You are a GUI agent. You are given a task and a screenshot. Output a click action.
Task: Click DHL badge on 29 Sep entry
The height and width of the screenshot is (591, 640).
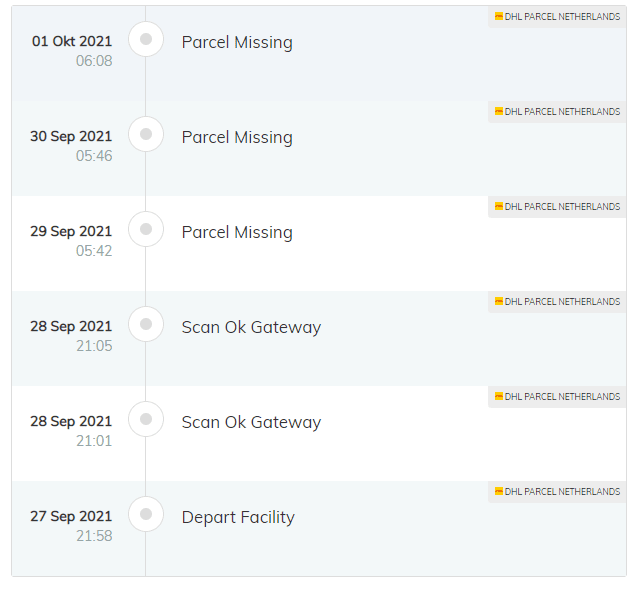[557, 206]
